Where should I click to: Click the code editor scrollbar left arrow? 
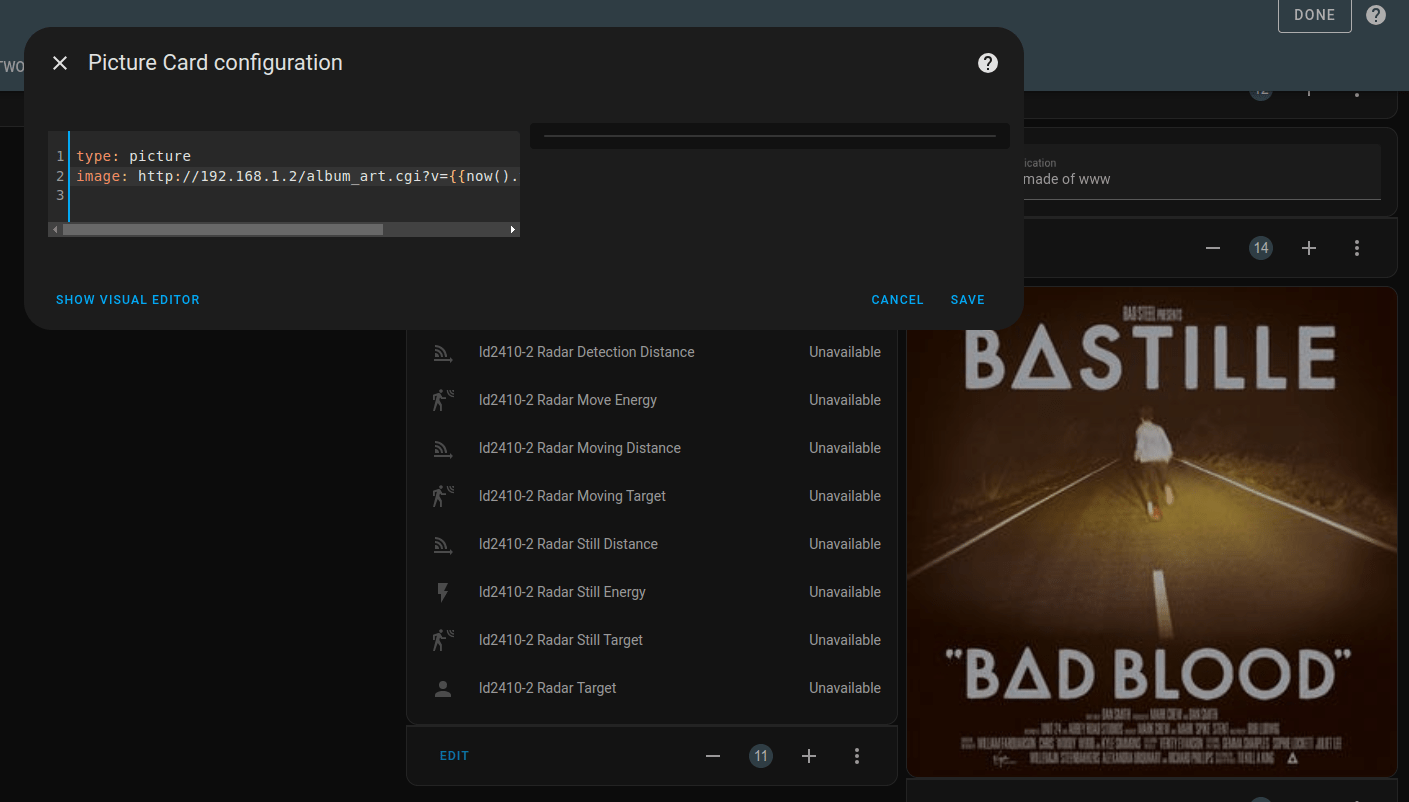pyautogui.click(x=55, y=229)
